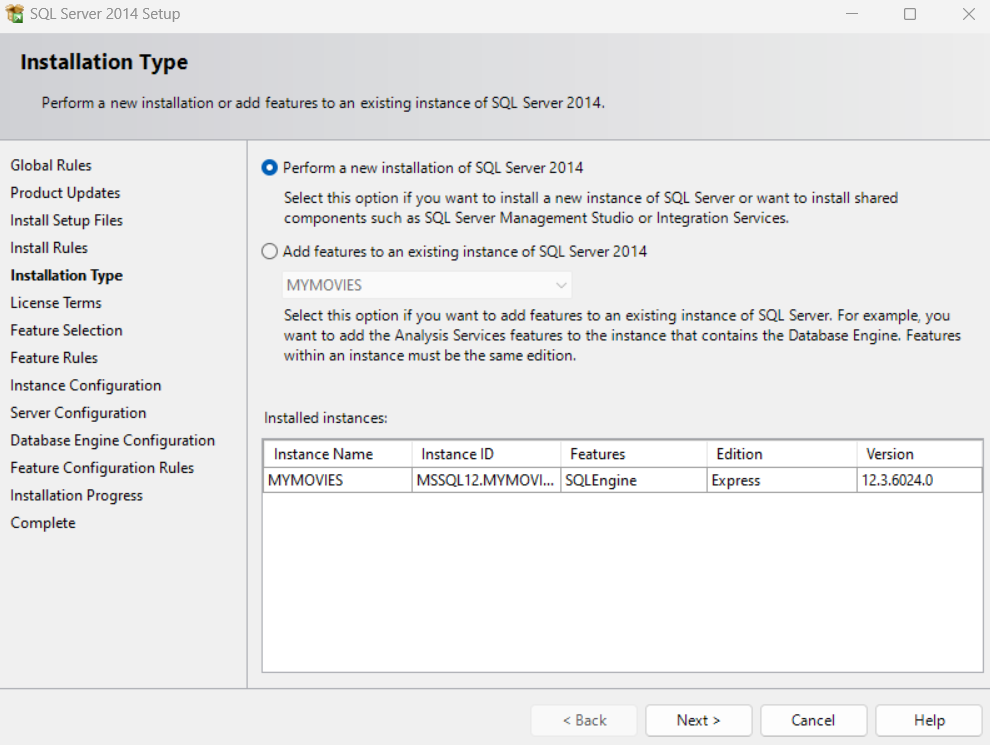Select Install Rules step

pos(49,247)
